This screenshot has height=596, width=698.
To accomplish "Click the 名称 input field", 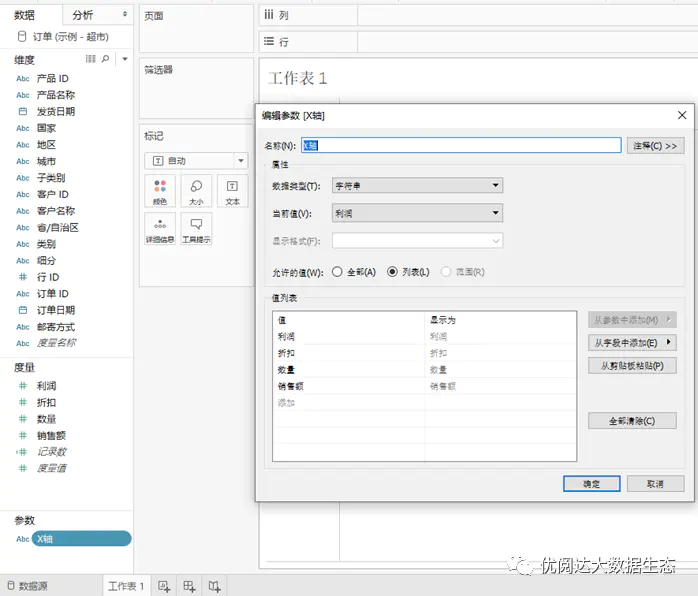I will [461, 146].
